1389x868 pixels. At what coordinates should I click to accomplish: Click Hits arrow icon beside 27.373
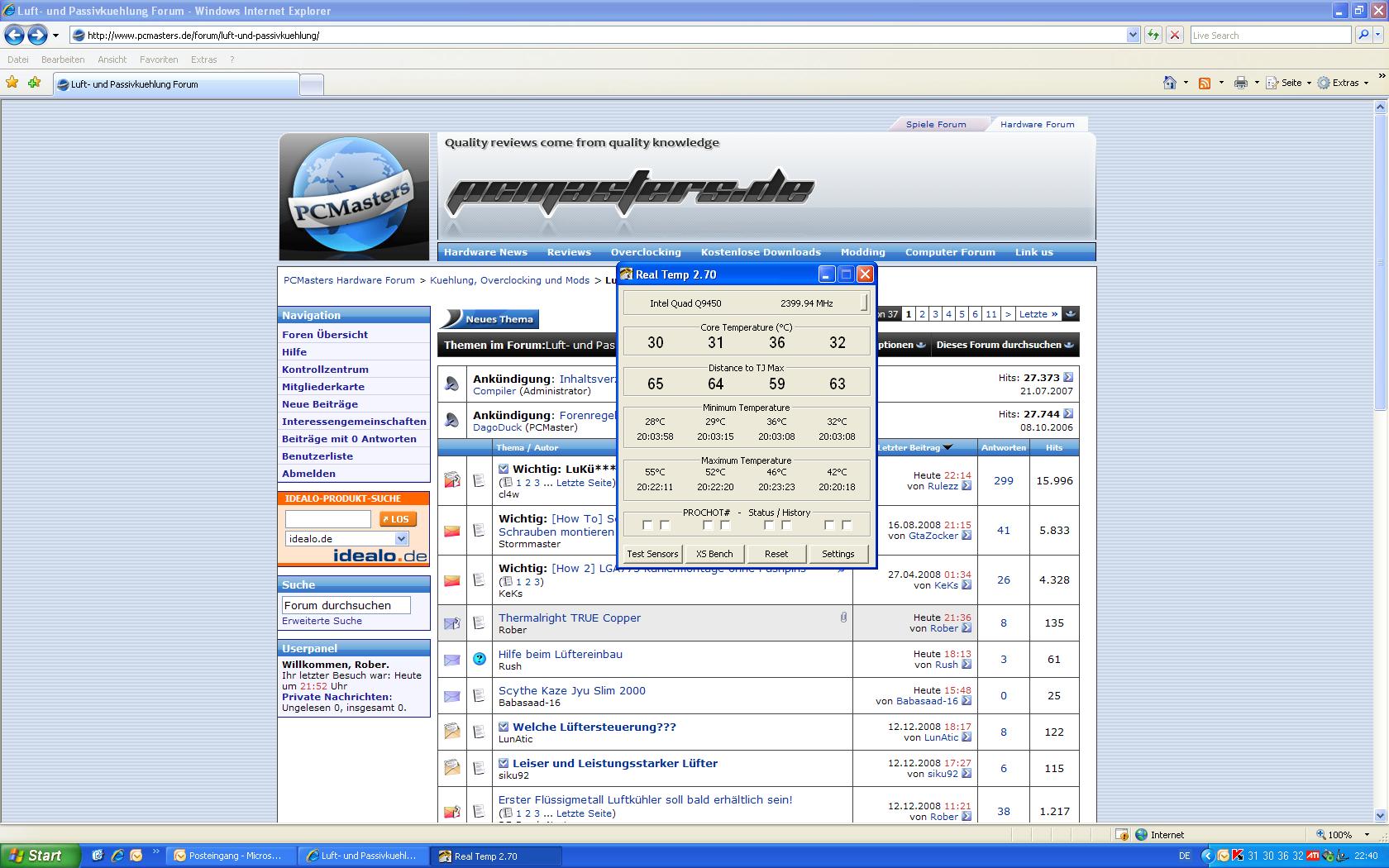pyautogui.click(x=1068, y=377)
